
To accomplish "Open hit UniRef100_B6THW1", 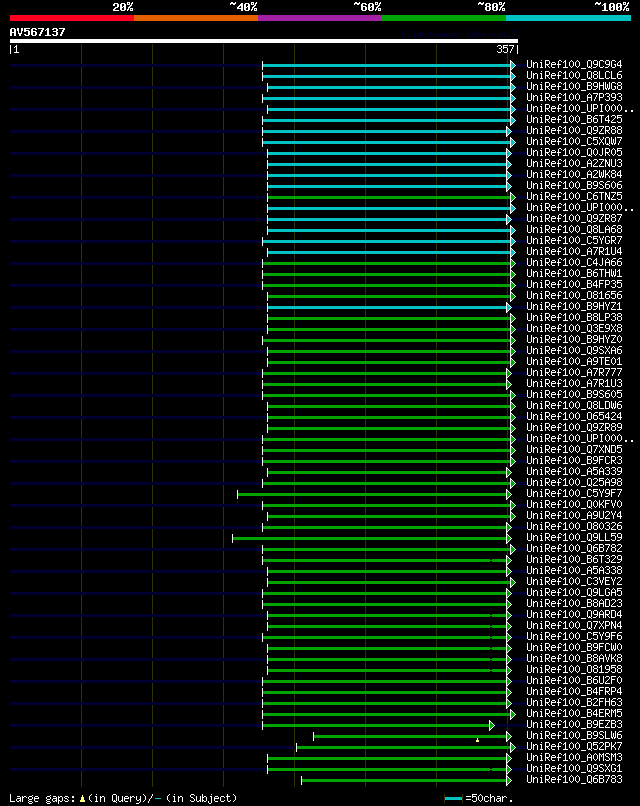I will click(574, 273).
